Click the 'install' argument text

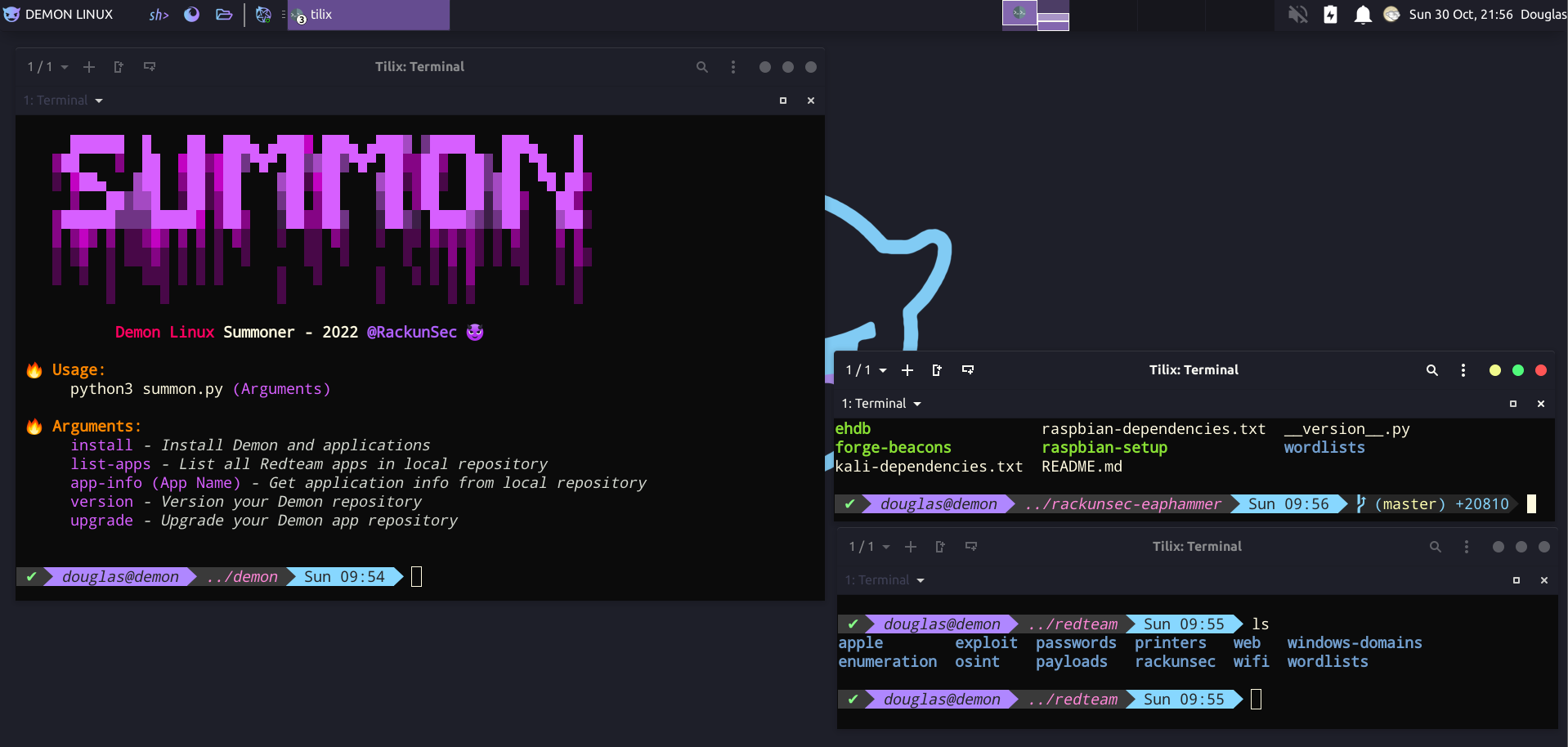tap(101, 445)
